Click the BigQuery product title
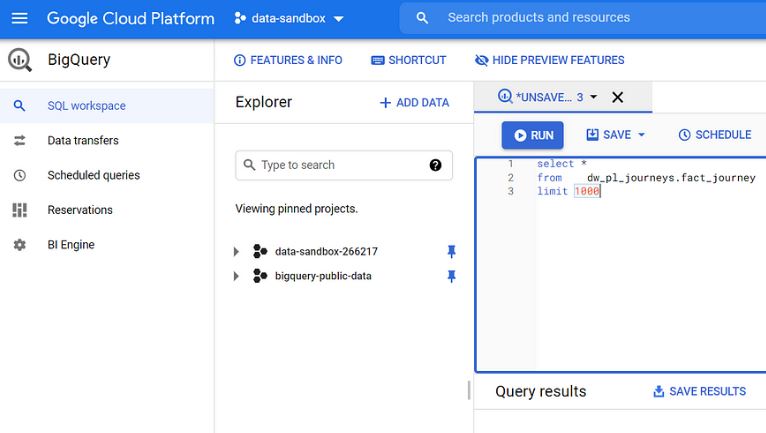The height and width of the screenshot is (433, 766). 79,60
